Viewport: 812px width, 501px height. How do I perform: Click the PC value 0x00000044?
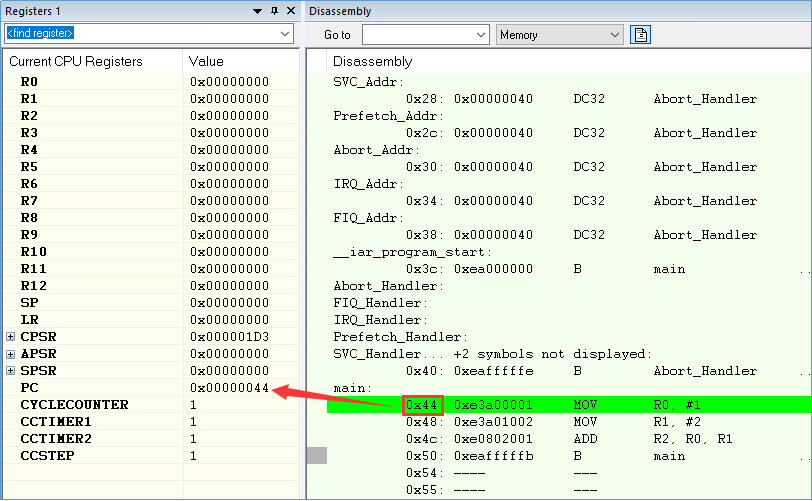click(229, 388)
